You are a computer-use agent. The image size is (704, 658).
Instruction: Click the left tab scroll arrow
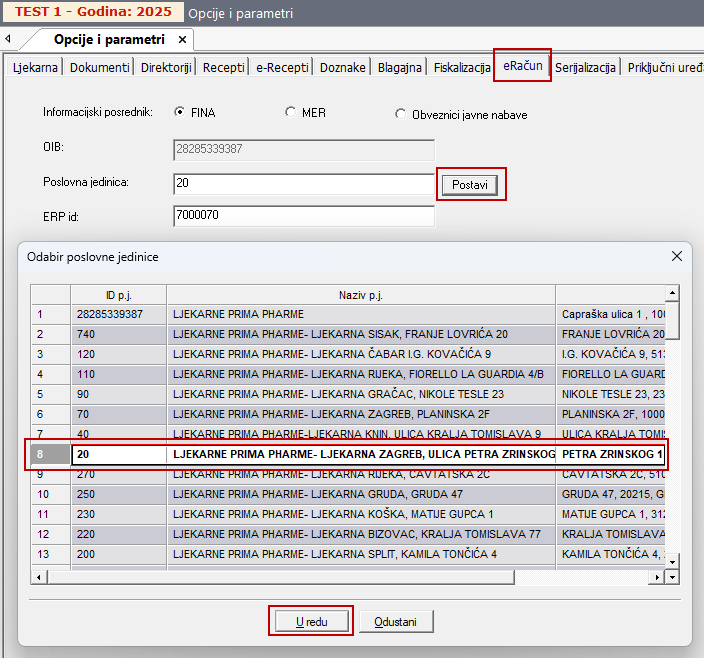(8, 40)
